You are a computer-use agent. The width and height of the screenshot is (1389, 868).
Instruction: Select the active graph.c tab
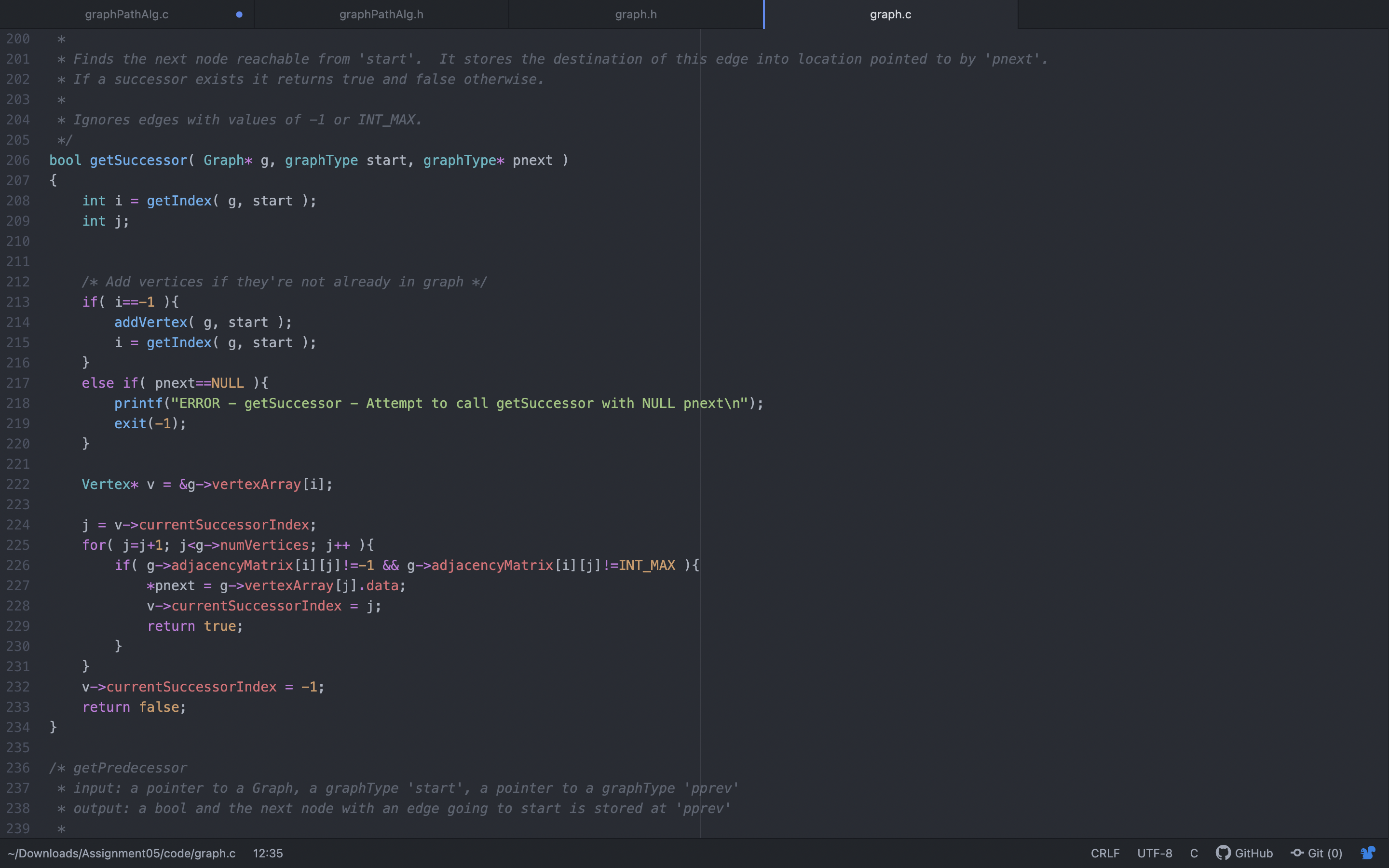(890, 14)
